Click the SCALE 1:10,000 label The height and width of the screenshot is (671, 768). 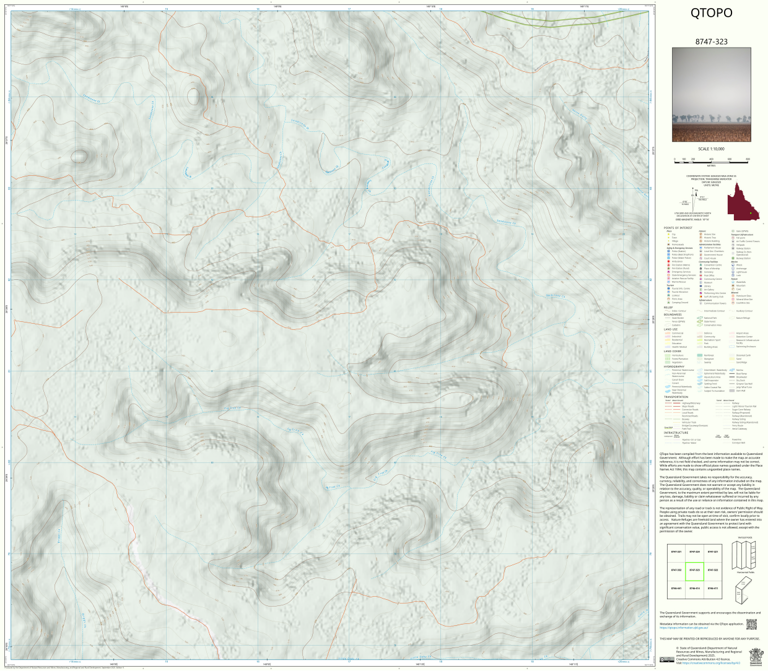[x=711, y=149]
